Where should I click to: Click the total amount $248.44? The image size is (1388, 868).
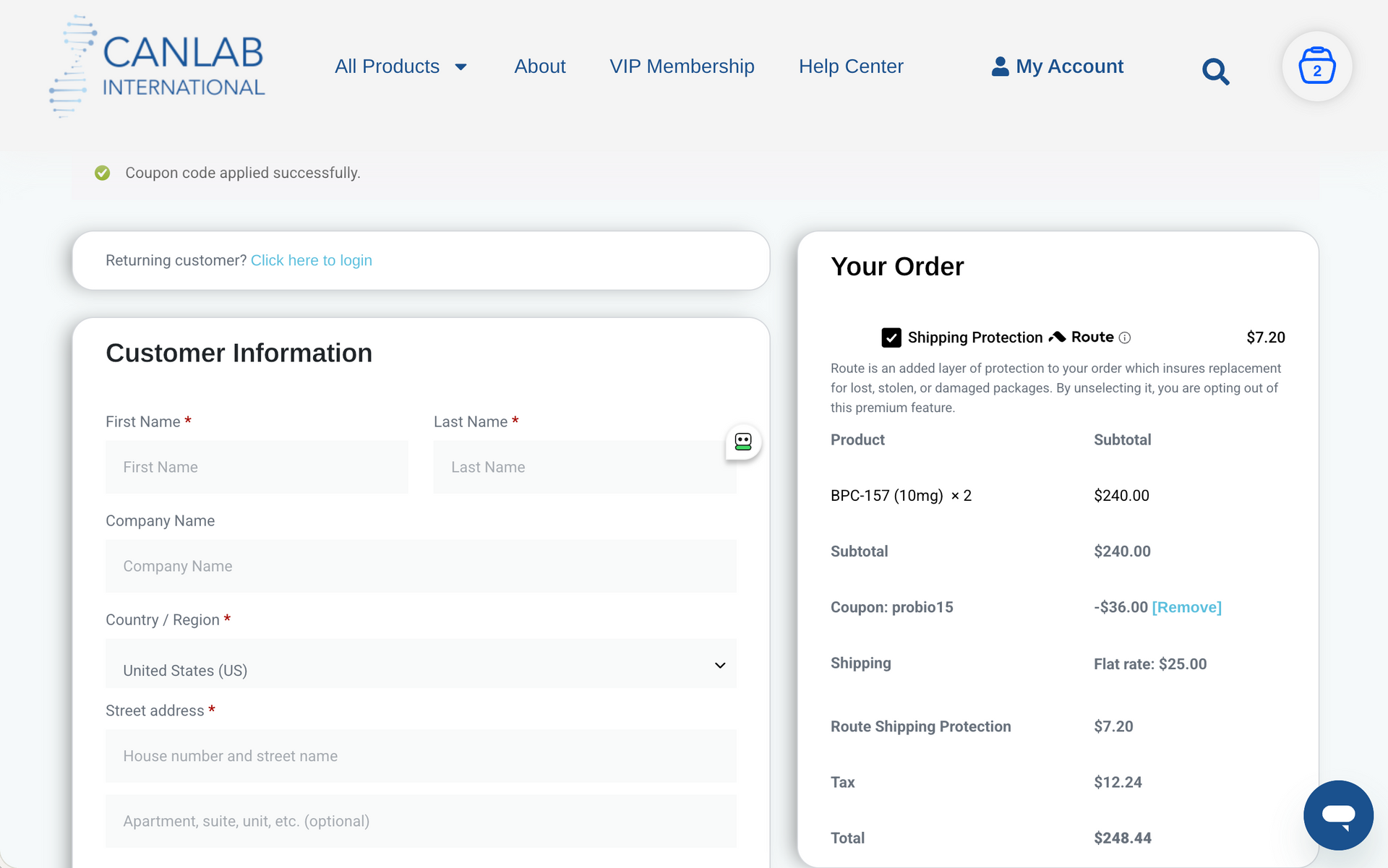tap(1123, 838)
